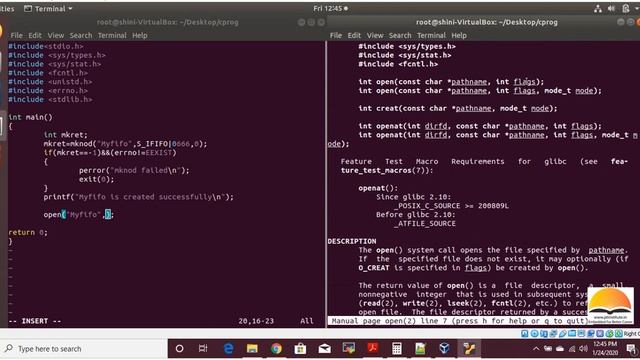The image size is (640, 360).
Task: Open Edit menu in left terminal
Action: pyautogui.click(x=35, y=36)
